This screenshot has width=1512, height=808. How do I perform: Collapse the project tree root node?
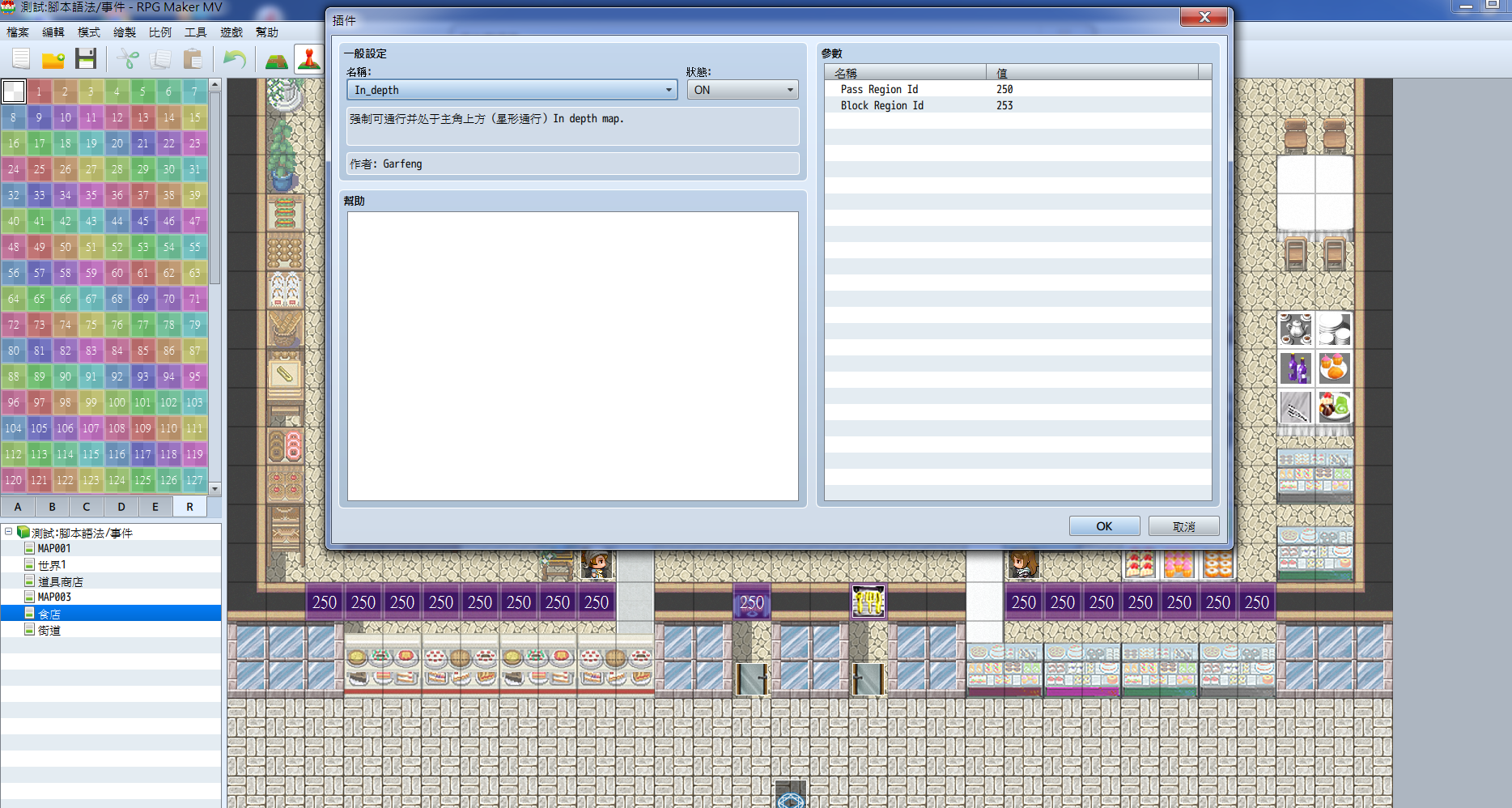tap(9, 532)
